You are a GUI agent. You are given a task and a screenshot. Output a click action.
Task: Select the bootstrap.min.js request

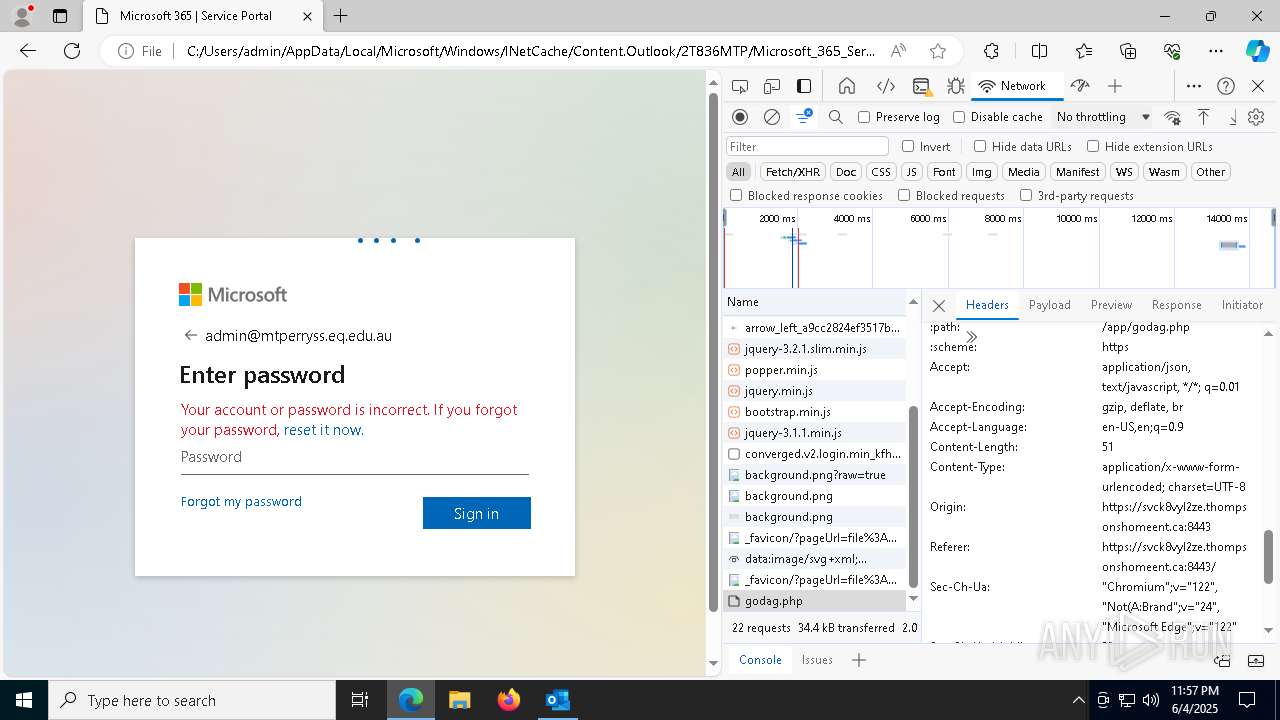[x=815, y=412]
